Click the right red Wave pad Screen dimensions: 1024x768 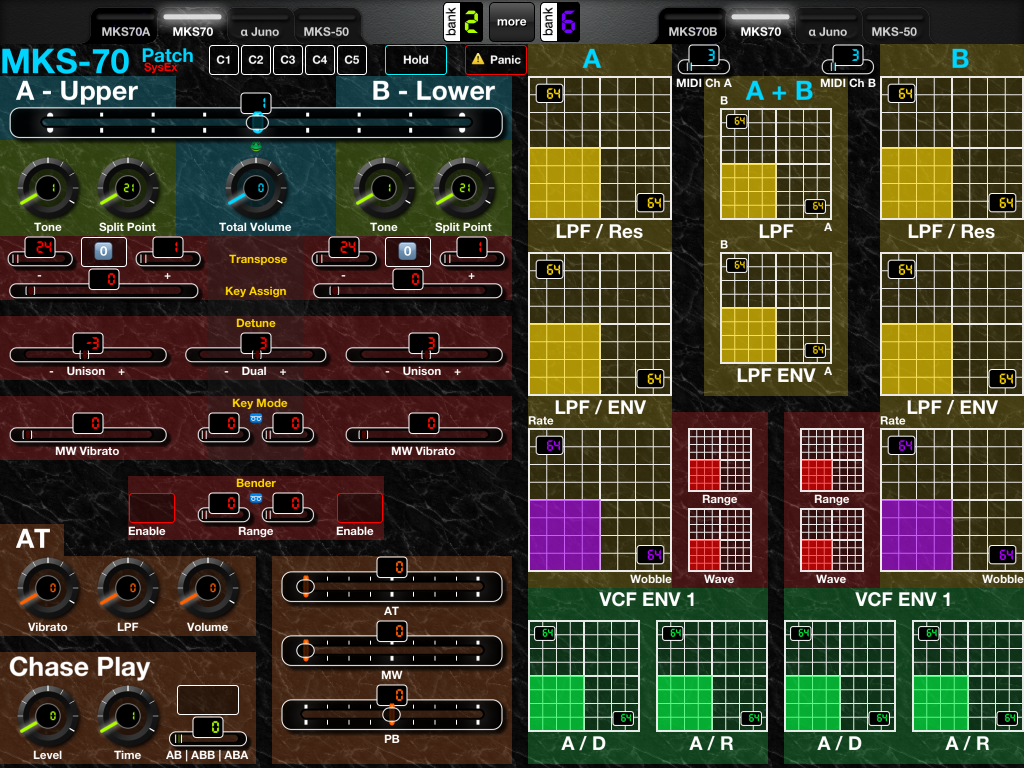[x=832, y=539]
